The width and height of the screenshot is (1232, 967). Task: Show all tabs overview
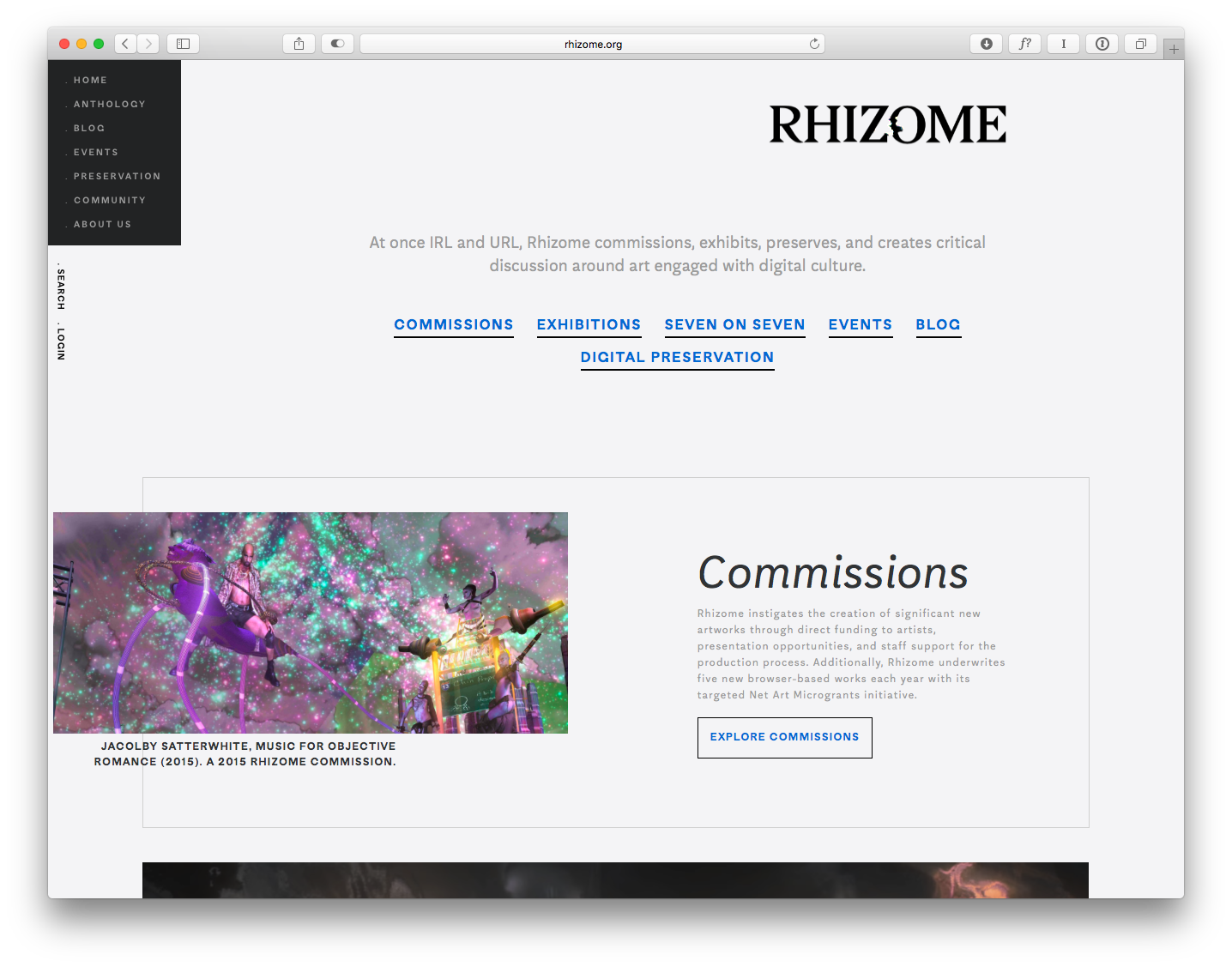1140,44
